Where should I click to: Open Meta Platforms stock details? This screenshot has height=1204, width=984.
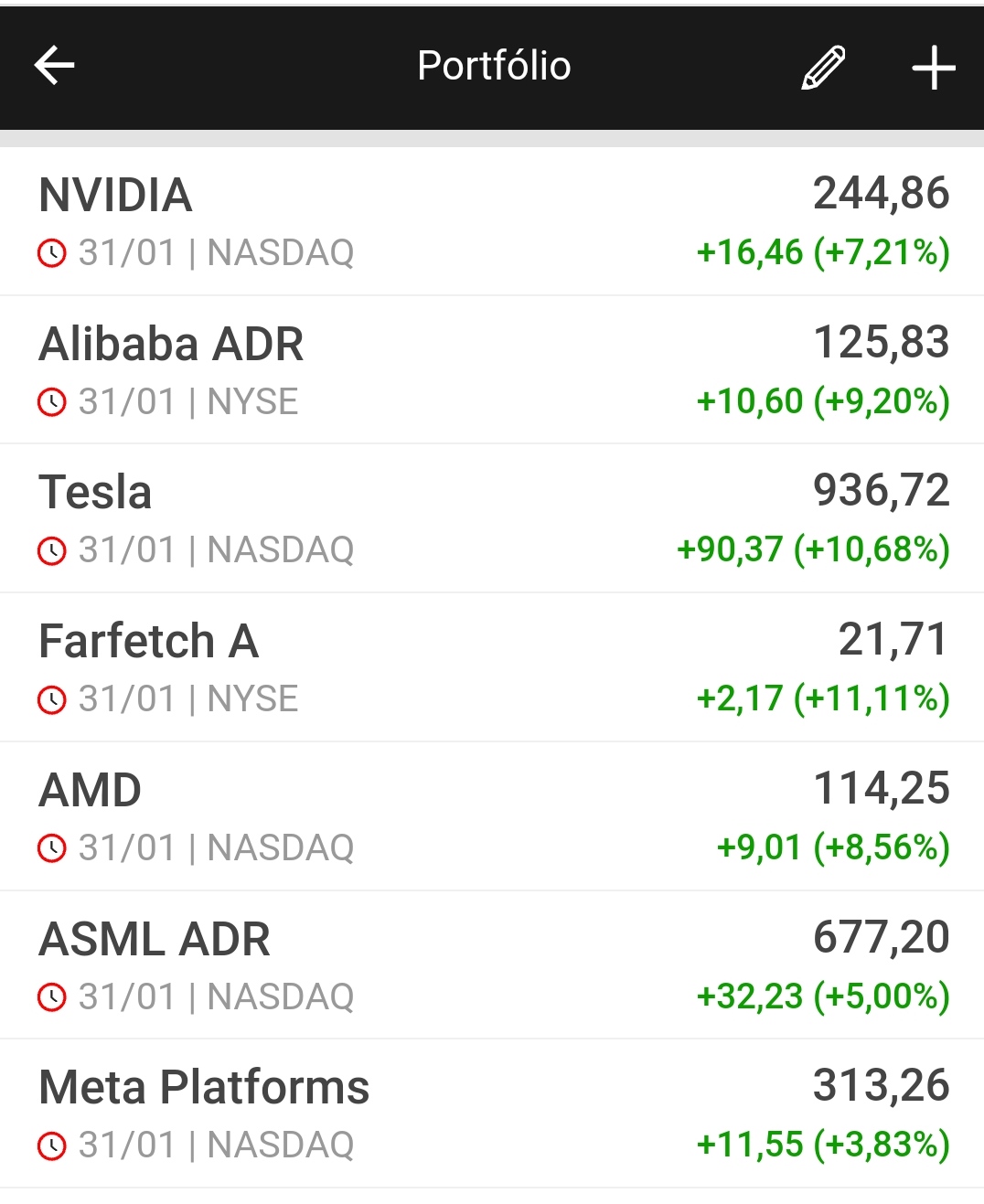tap(204, 1088)
